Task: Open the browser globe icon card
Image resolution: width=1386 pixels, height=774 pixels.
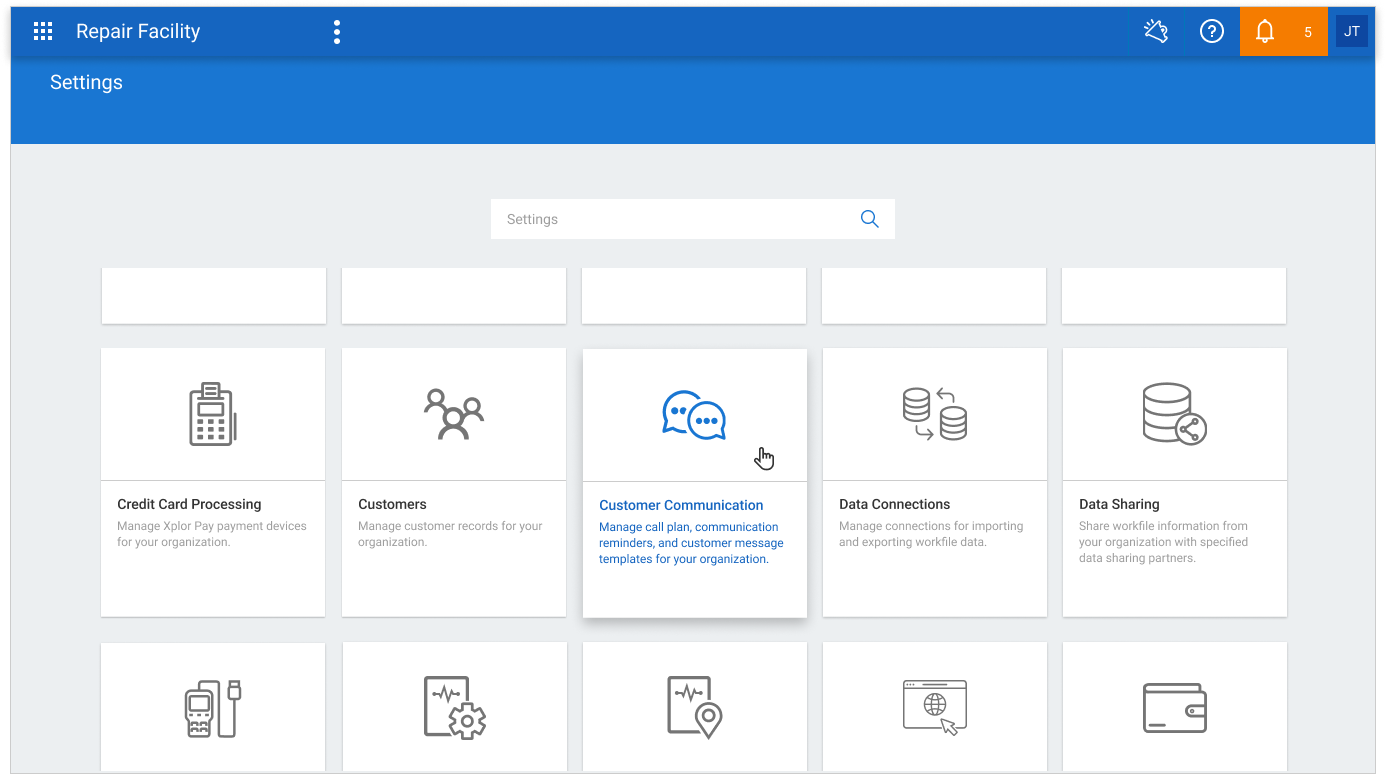Action: coord(935,708)
